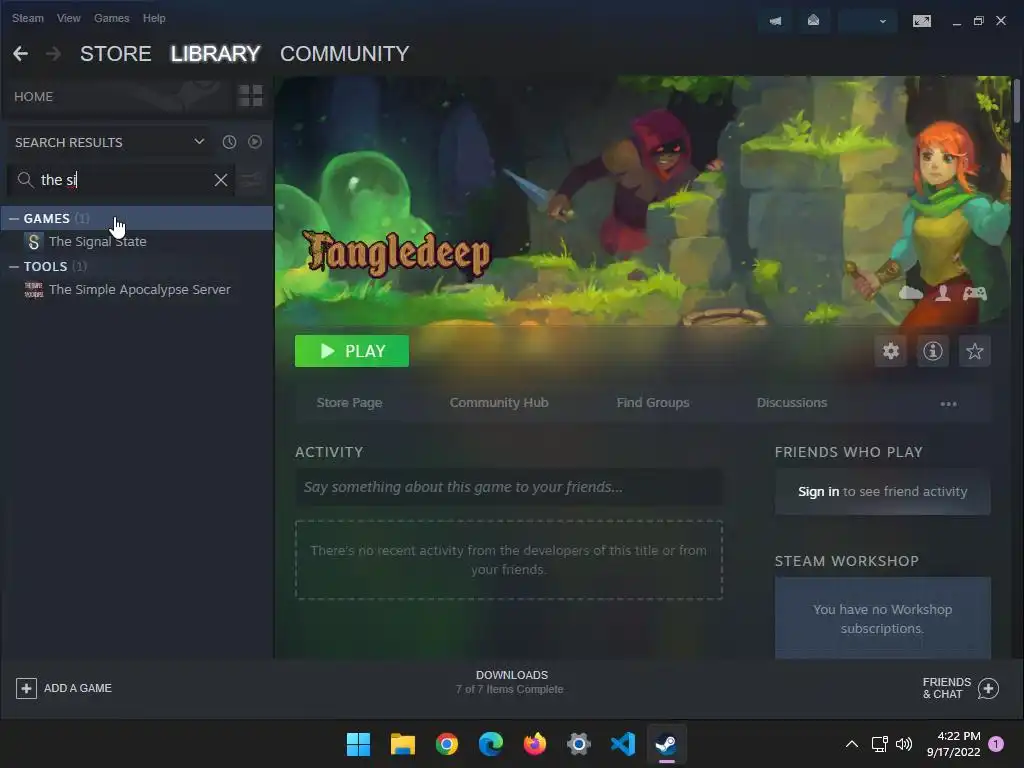1024x768 pixels.
Task: Click the single-player icon on banner
Action: [942, 293]
